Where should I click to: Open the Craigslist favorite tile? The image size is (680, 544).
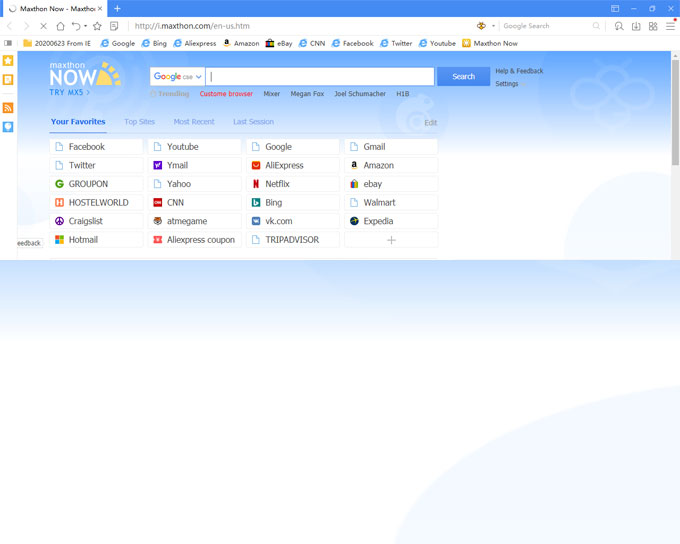[96, 221]
